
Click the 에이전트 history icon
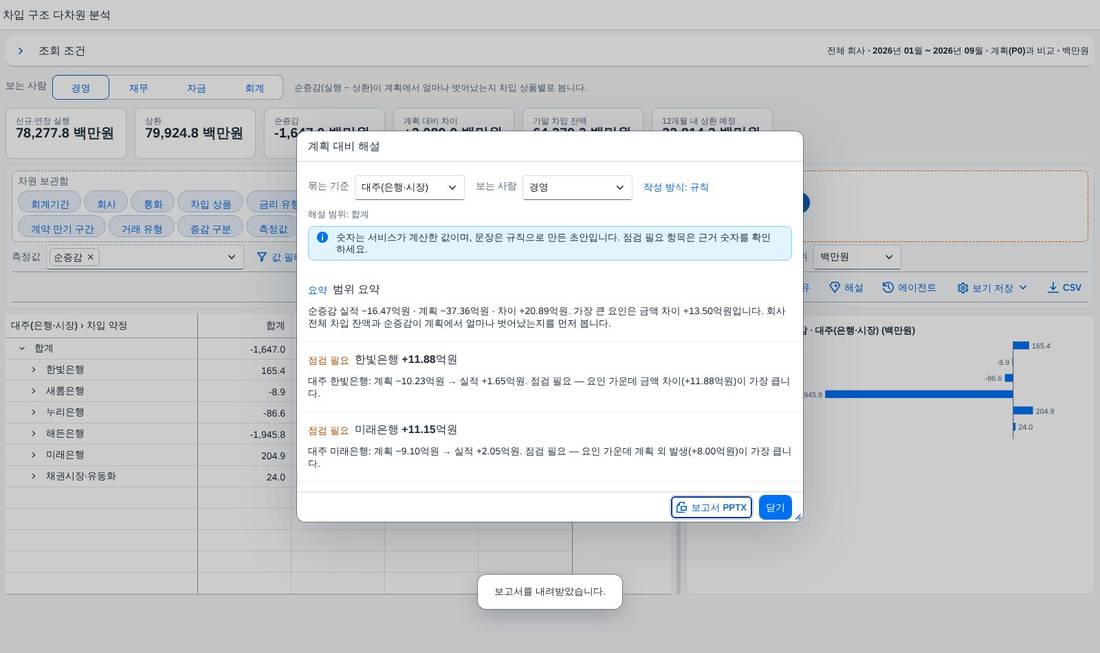888,288
